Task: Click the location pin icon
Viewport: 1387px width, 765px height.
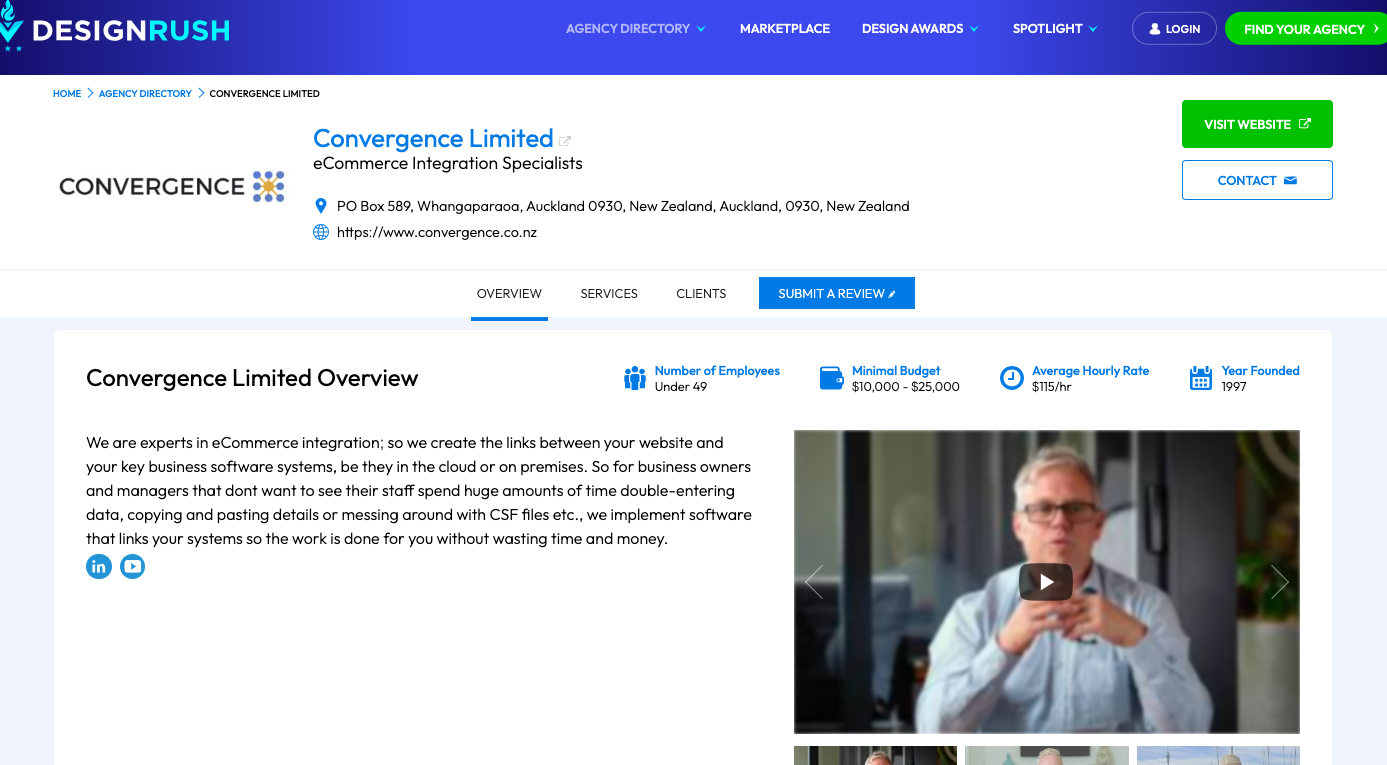Action: tap(321, 206)
